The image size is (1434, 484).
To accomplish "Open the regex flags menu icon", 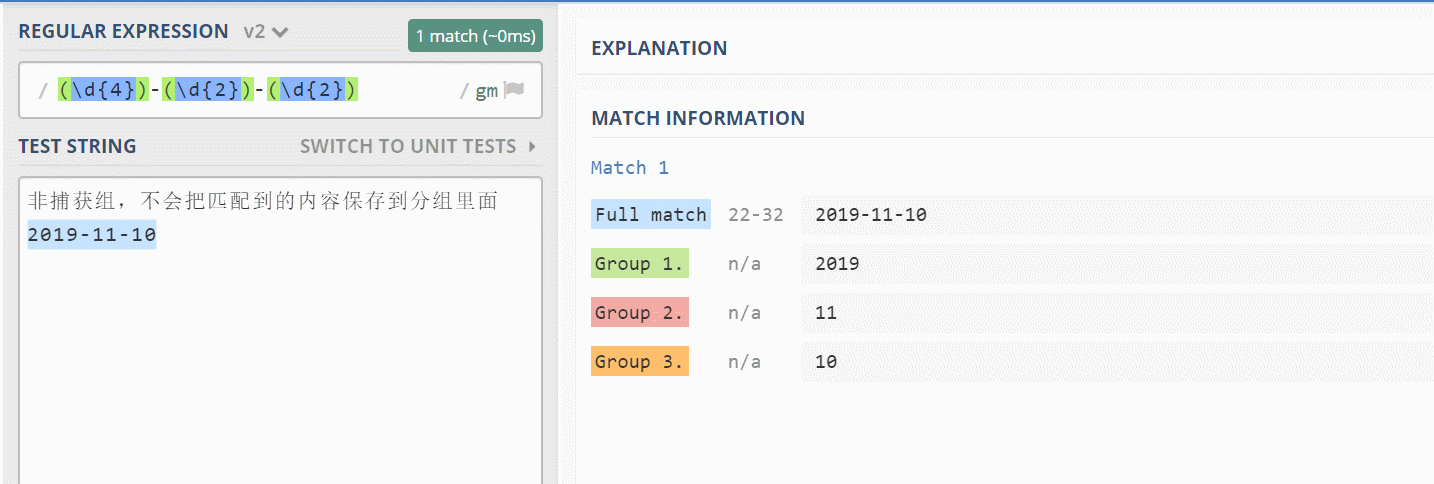I will tap(513, 90).
